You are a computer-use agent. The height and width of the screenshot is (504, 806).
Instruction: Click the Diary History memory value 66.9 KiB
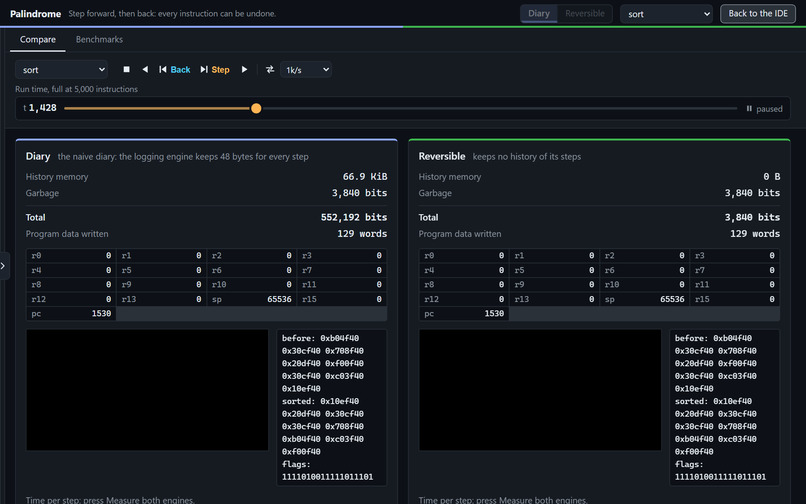[365, 176]
